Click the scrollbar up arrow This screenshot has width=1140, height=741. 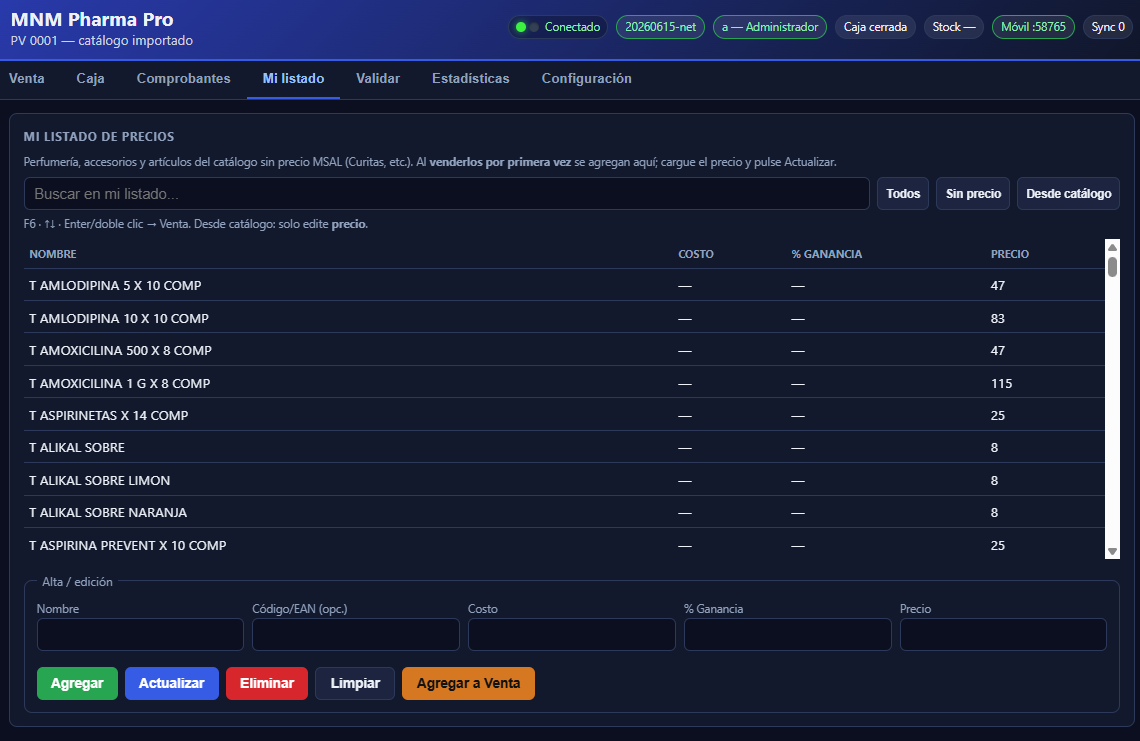click(1112, 247)
